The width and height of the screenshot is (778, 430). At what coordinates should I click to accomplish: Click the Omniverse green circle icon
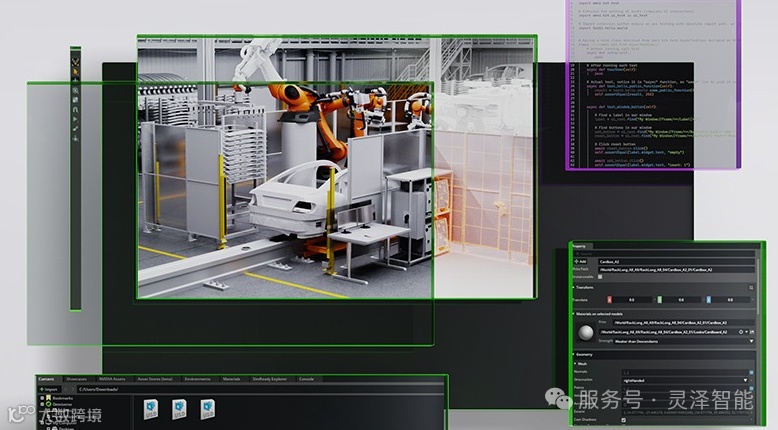49,404
